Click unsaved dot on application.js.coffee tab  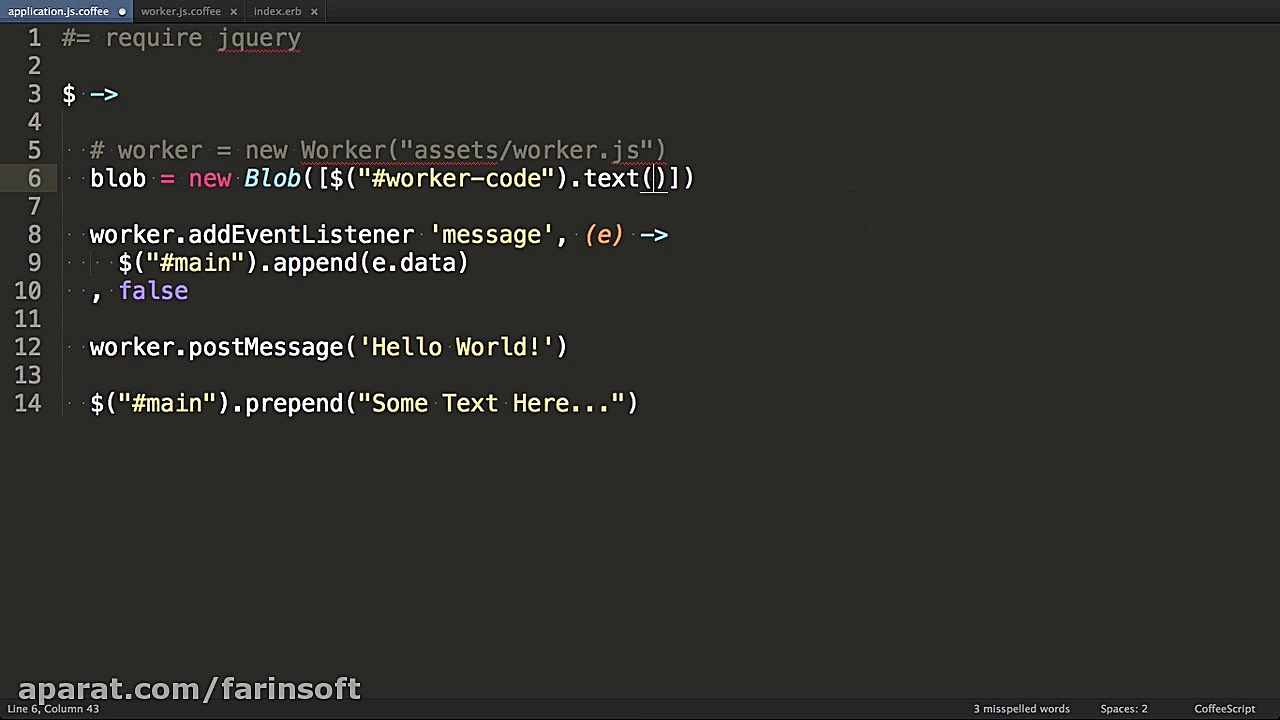[x=122, y=11]
